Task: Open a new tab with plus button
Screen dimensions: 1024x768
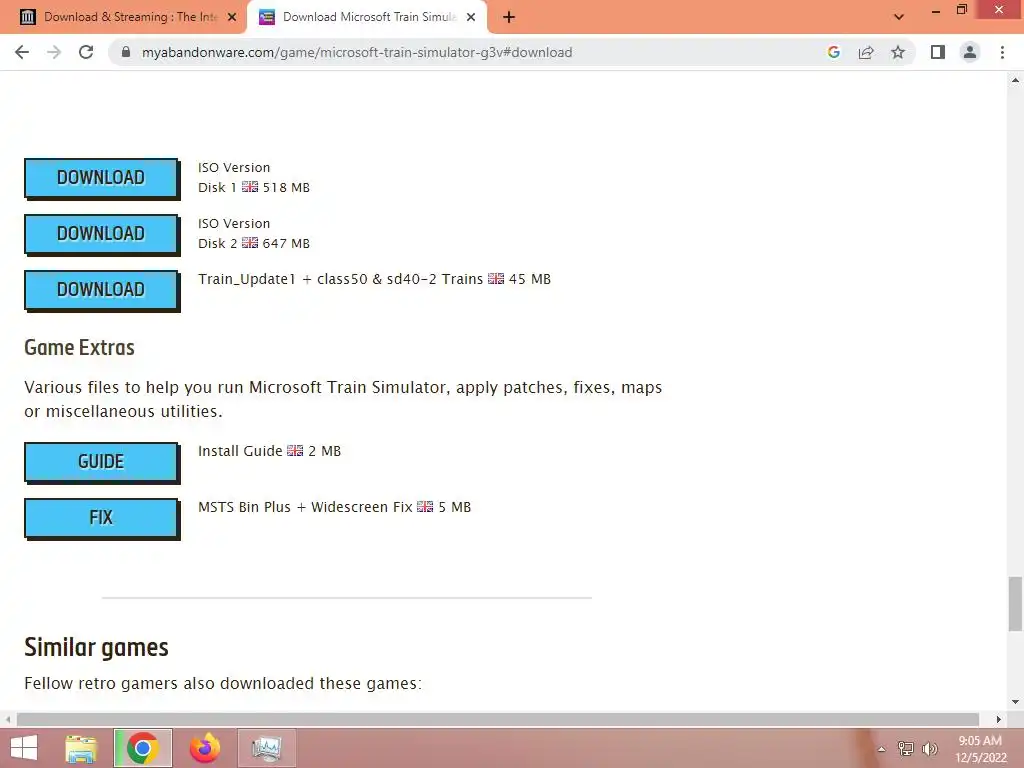Action: tap(509, 17)
